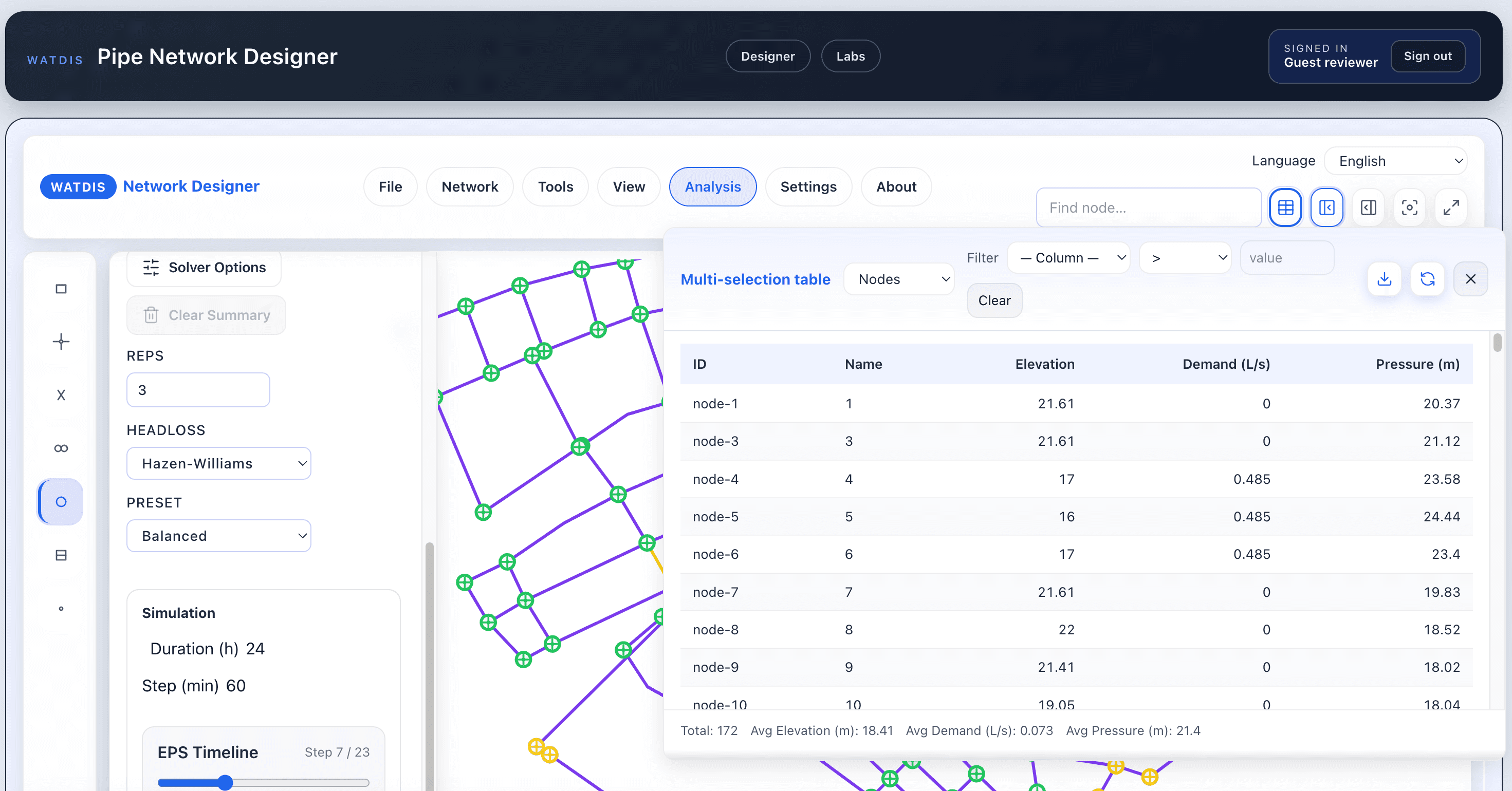Select the infinity-shaped tool icon
Viewport: 1512px width, 791px height.
(x=61, y=448)
